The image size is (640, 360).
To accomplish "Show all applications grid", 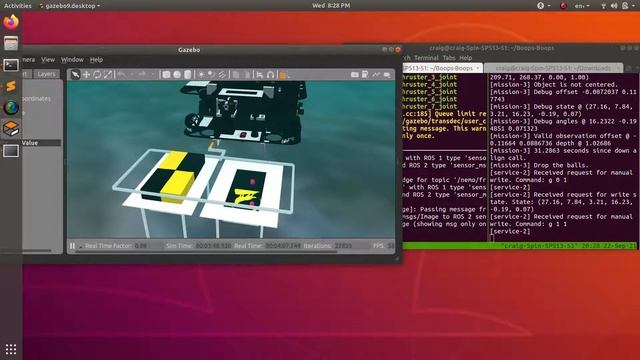I will tap(11, 349).
